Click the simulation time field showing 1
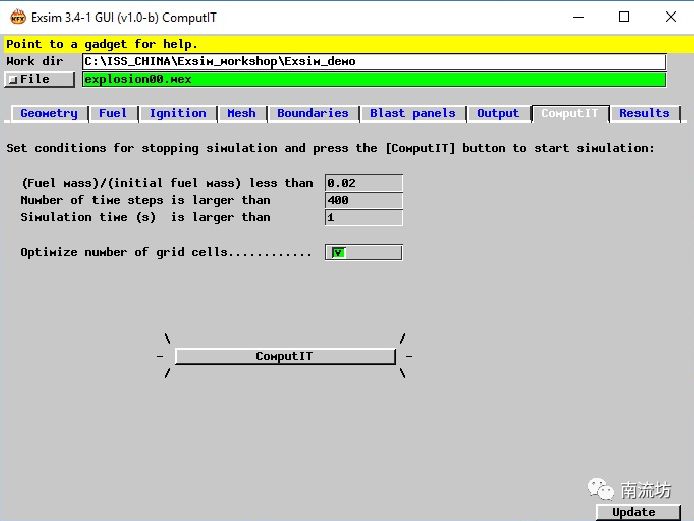The height and width of the screenshot is (521, 694). (363, 217)
